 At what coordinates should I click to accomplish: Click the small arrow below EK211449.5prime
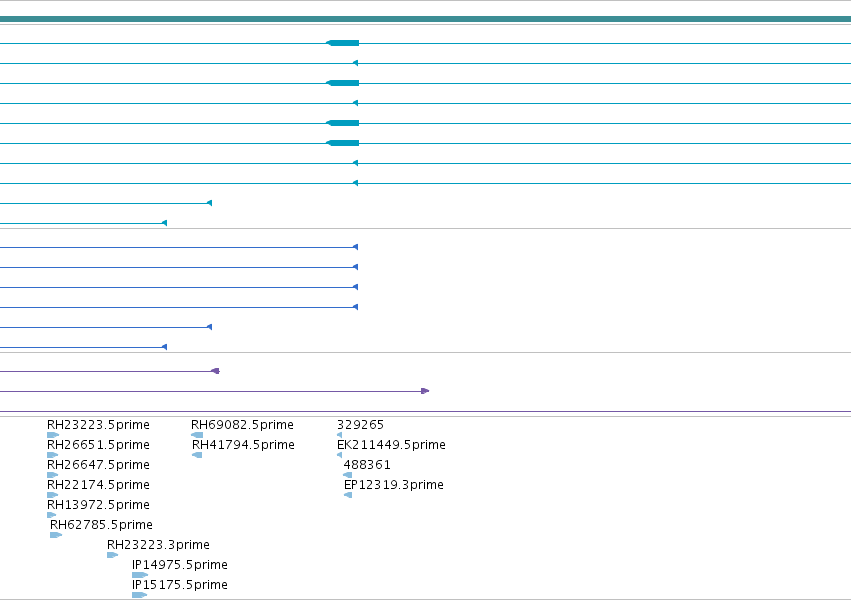[340, 455]
